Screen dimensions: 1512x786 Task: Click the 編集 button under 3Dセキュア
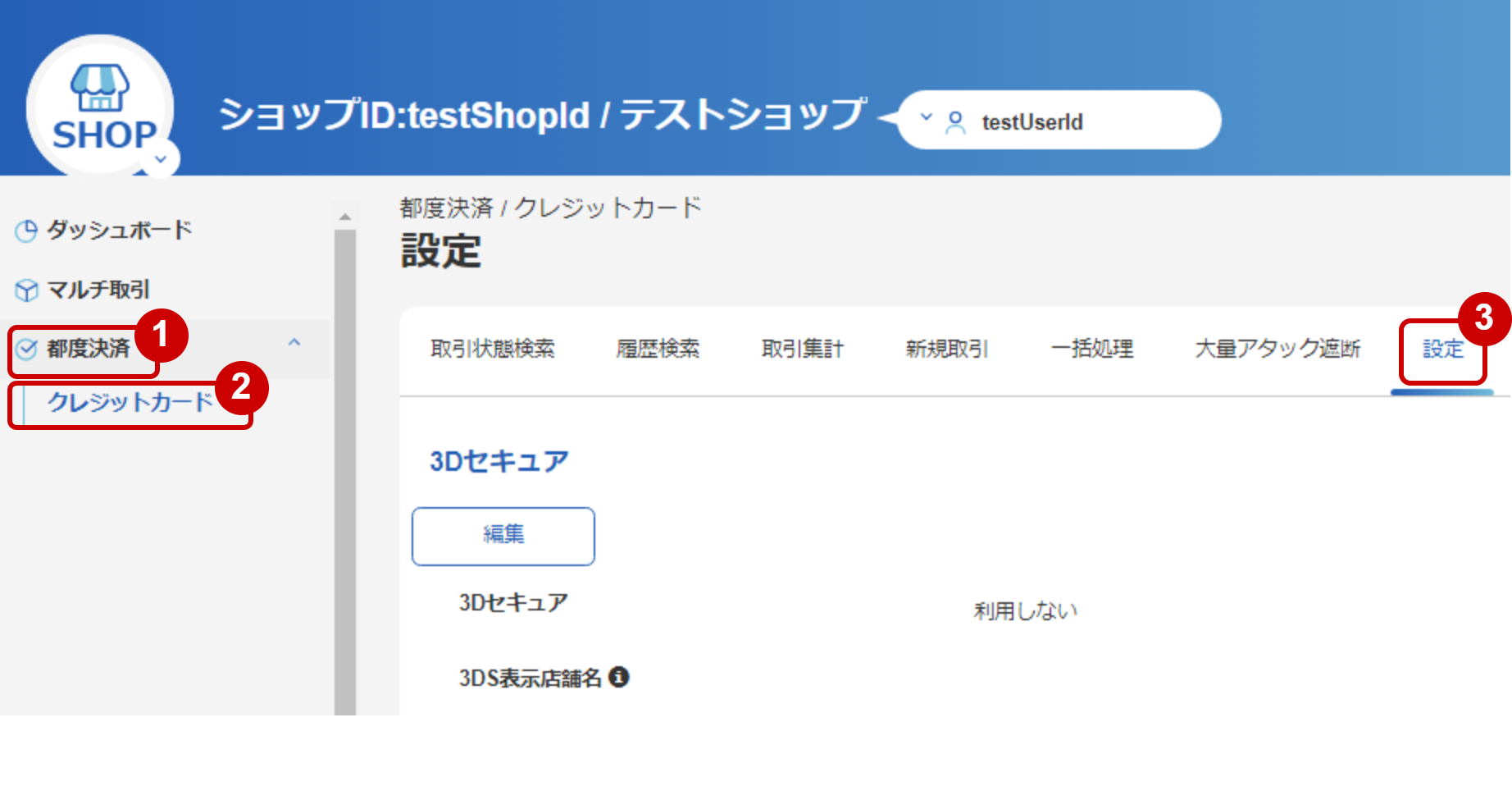[503, 536]
